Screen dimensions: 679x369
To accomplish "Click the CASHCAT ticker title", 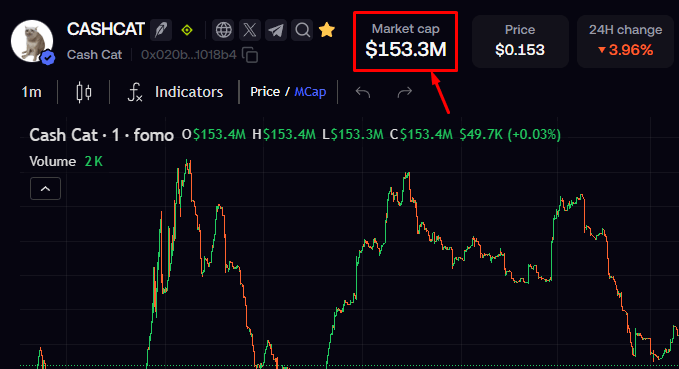I will point(106,29).
